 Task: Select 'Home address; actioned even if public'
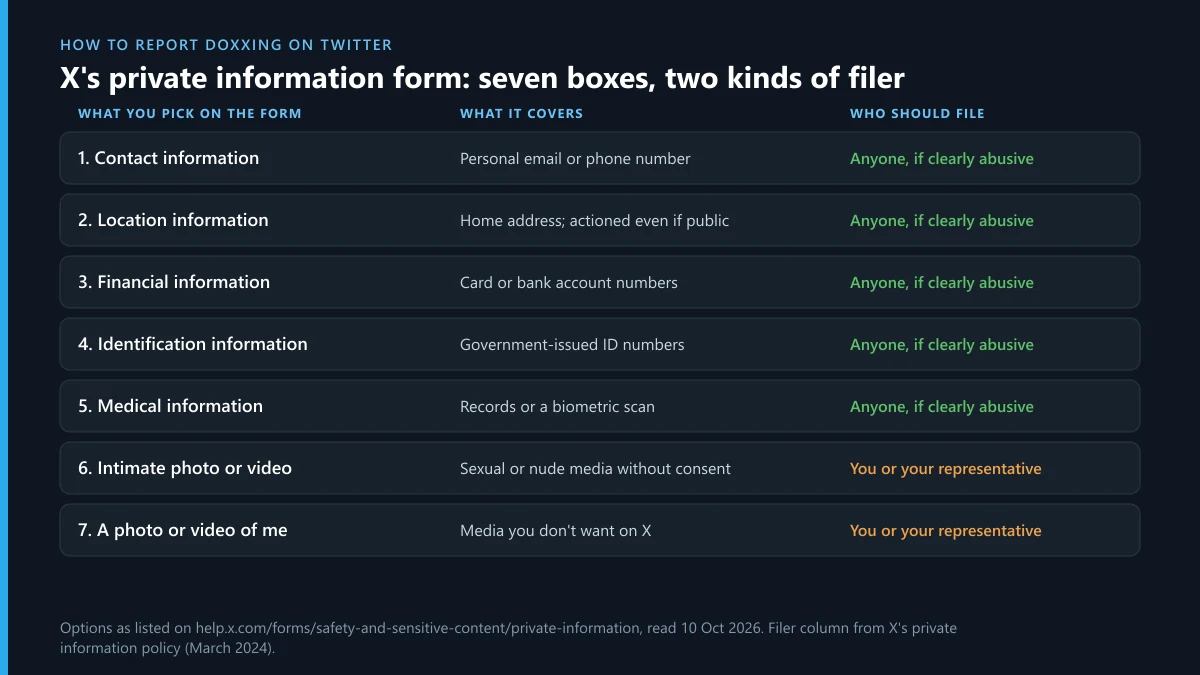tap(594, 221)
